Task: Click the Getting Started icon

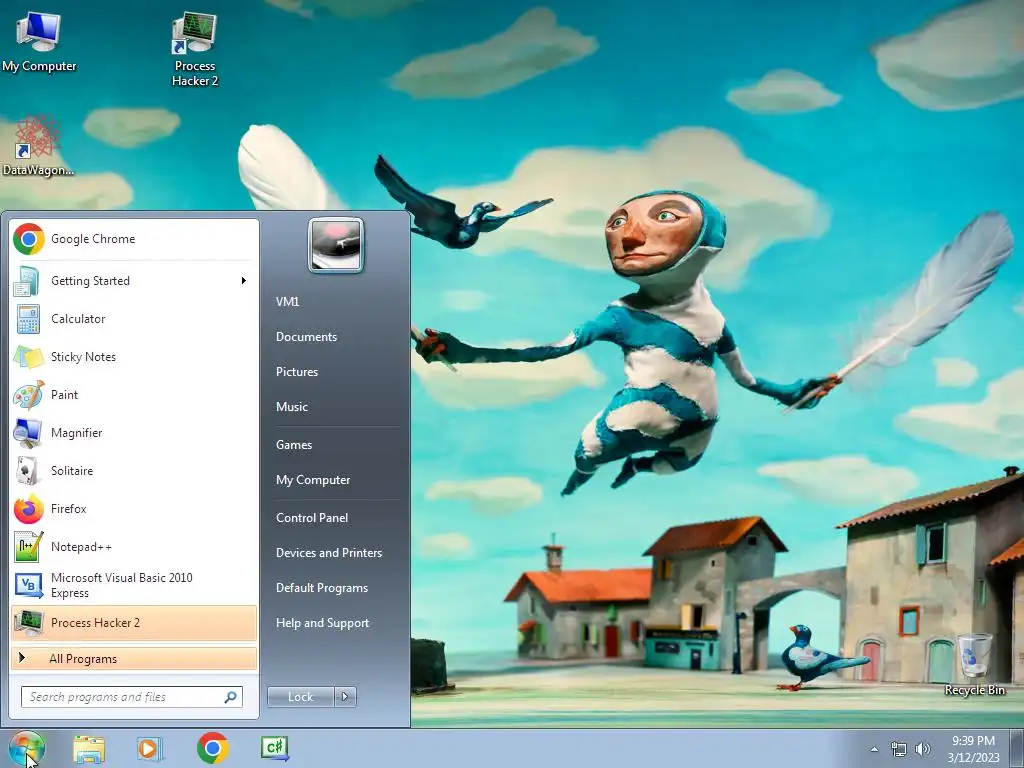Action: (x=28, y=281)
